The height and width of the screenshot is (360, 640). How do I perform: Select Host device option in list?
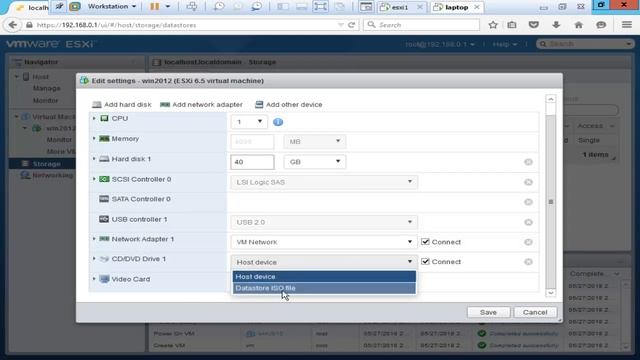[x=324, y=277]
